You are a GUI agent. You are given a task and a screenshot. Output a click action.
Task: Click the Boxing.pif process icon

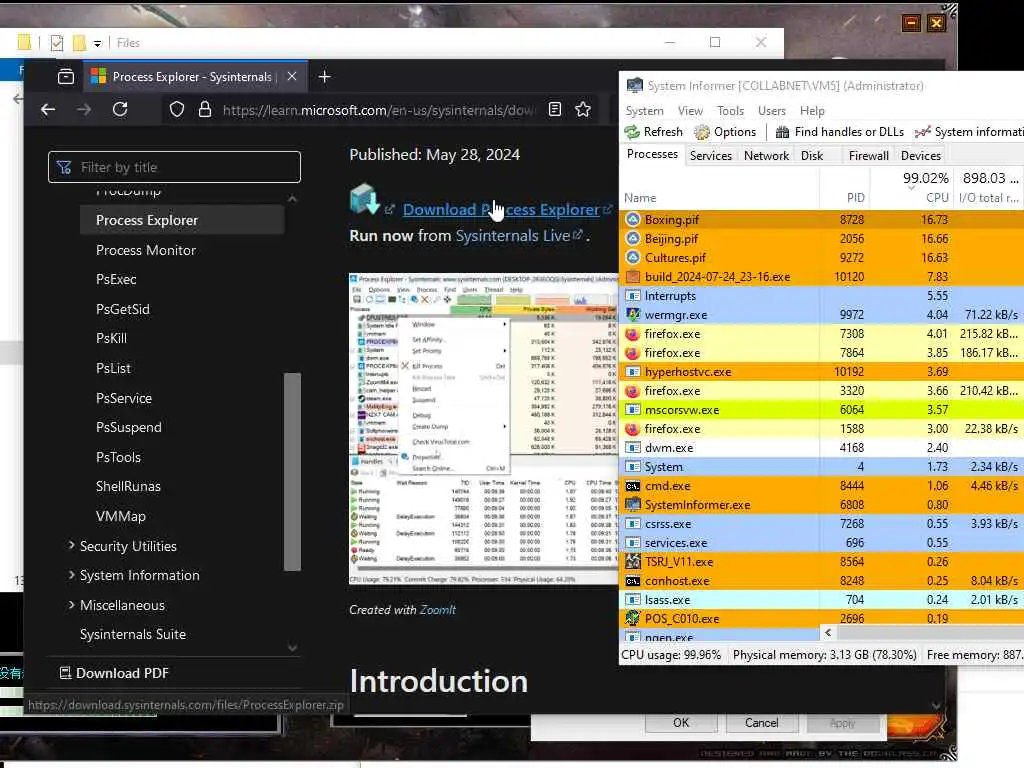[633, 219]
